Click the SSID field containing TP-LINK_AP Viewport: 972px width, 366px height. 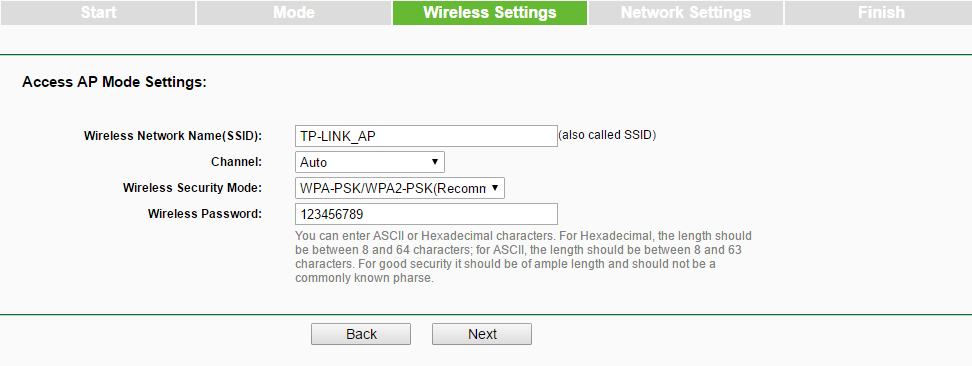[x=426, y=136]
